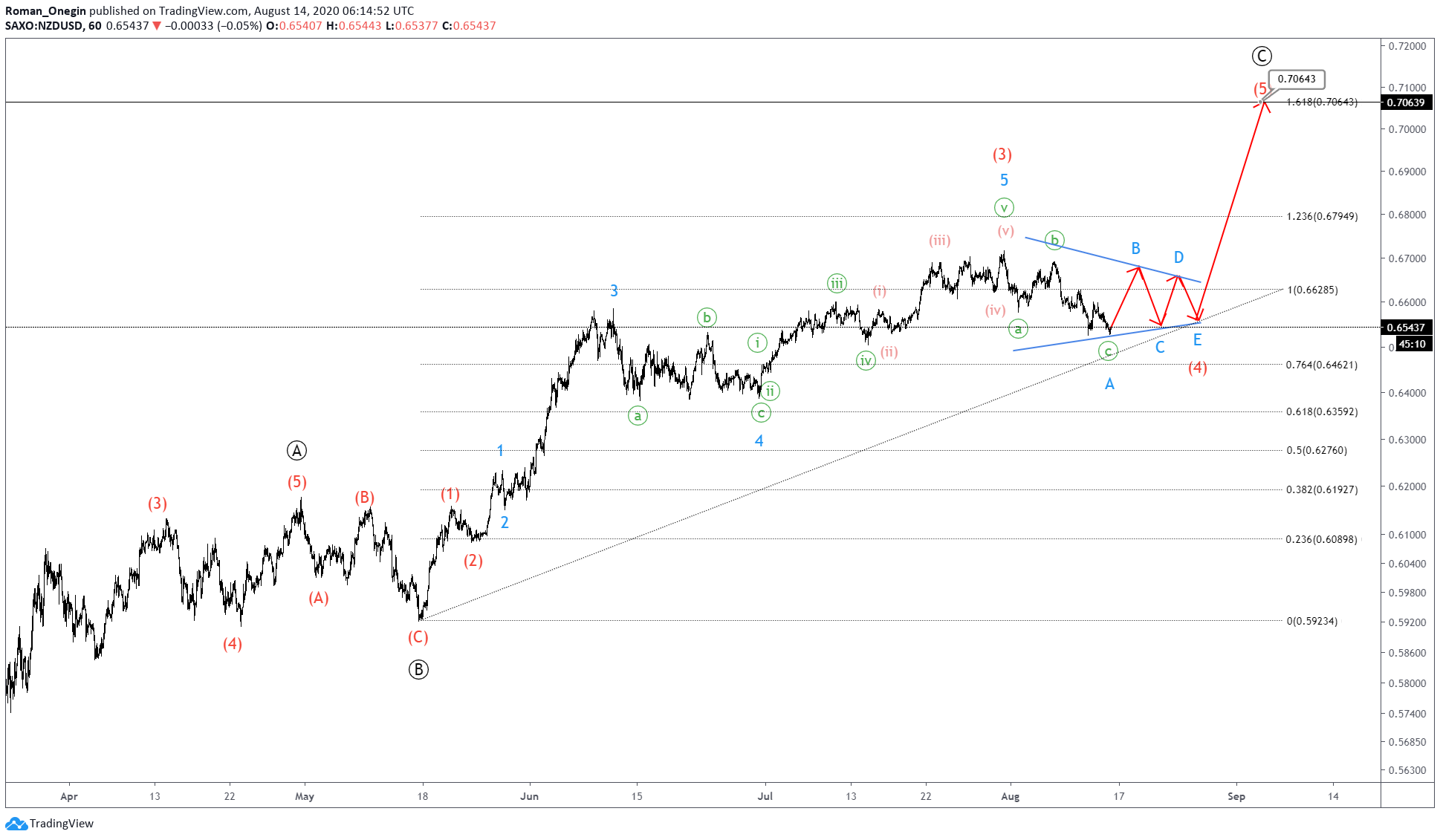Click the blue E triangle wave label
The width and height of the screenshot is (1440, 840).
[1197, 340]
